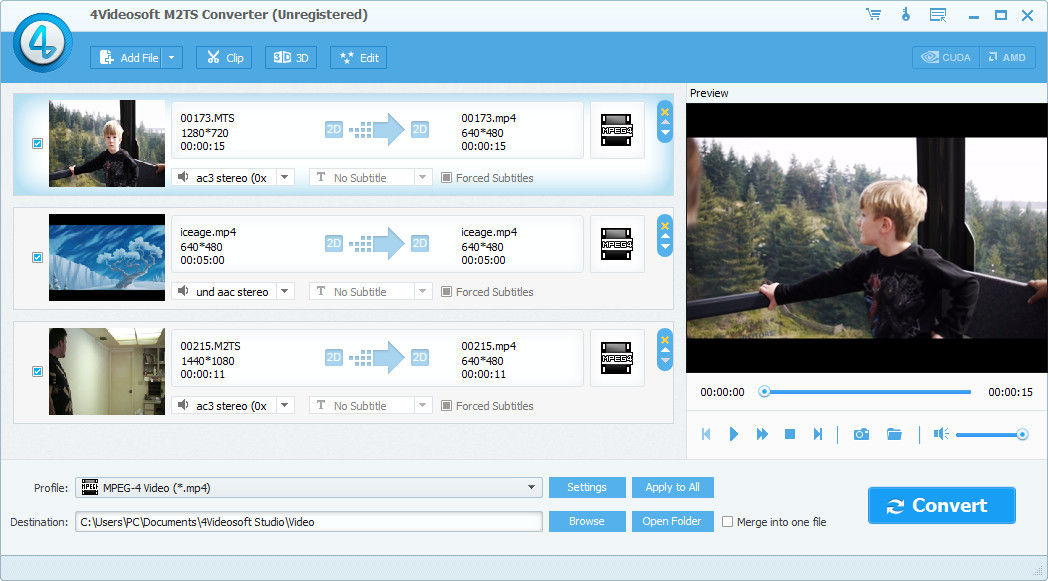
Task: Click the Settings button
Action: coord(587,487)
